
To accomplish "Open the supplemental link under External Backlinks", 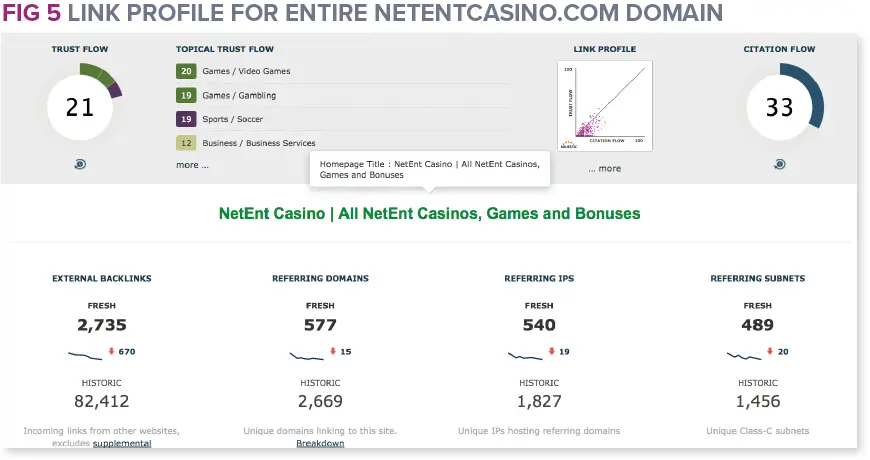I will point(122,443).
